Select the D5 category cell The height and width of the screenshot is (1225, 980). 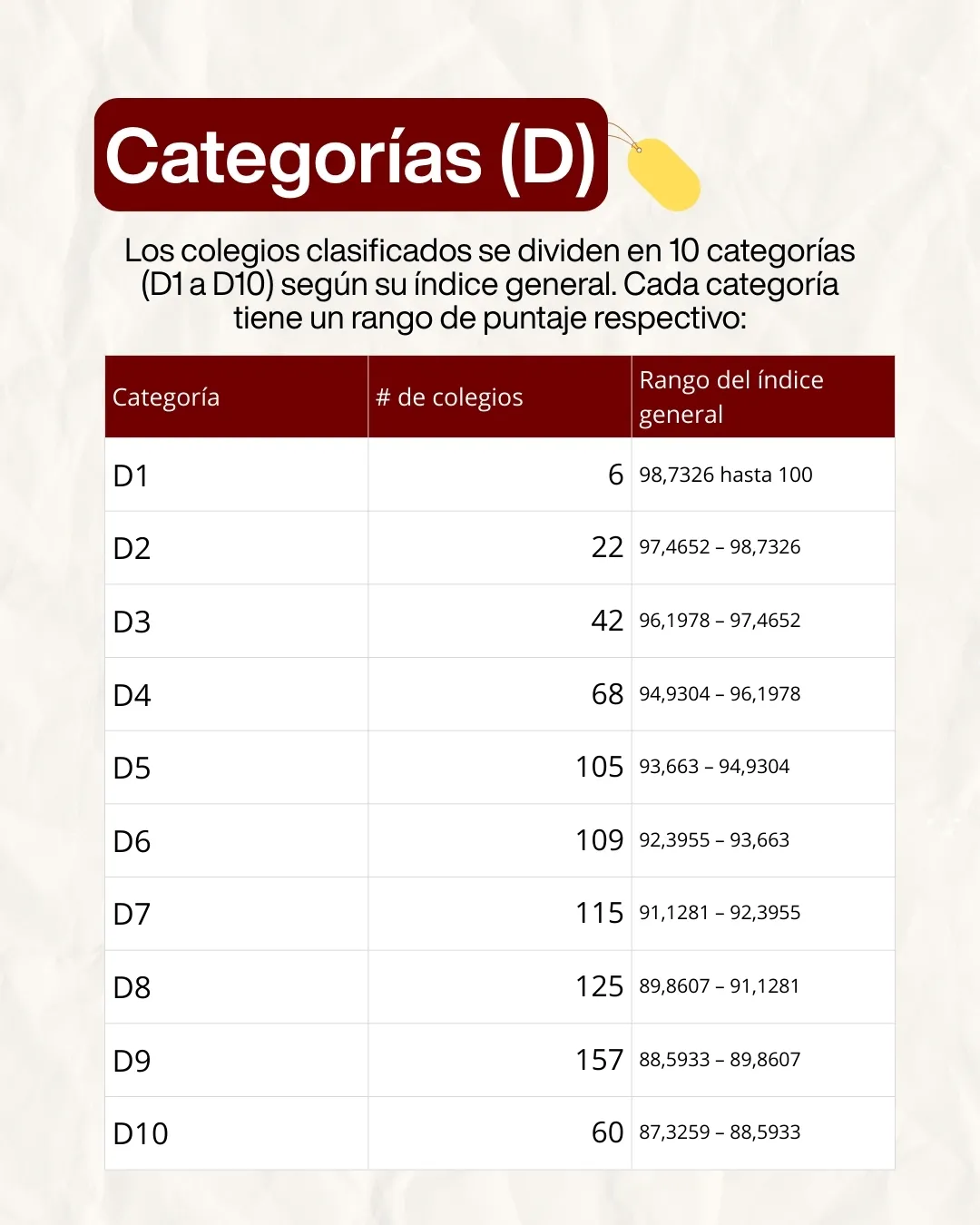tap(132, 768)
